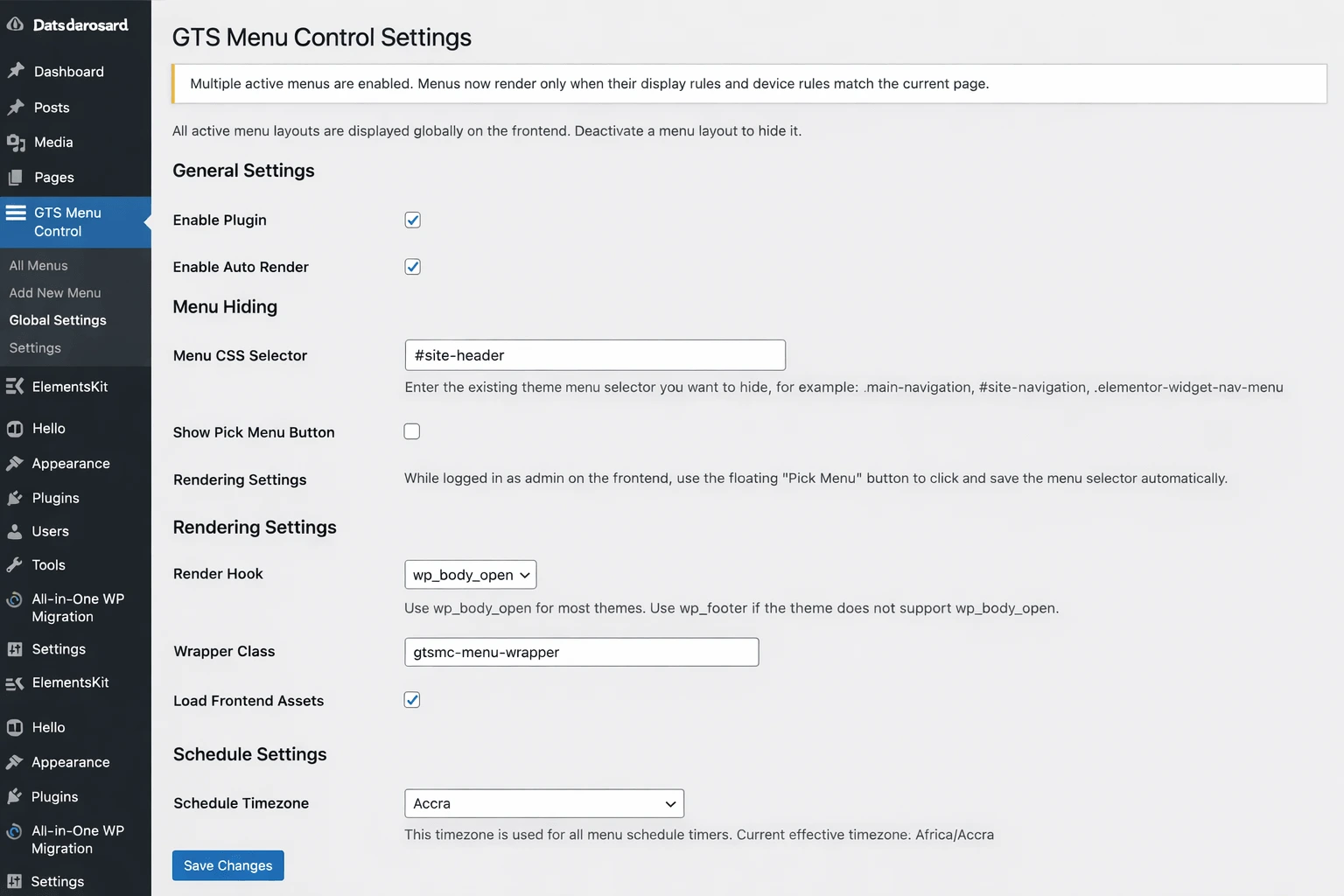Image resolution: width=1344 pixels, height=896 pixels.
Task: Uncheck the Enable Plugin checkbox
Action: [x=412, y=220]
